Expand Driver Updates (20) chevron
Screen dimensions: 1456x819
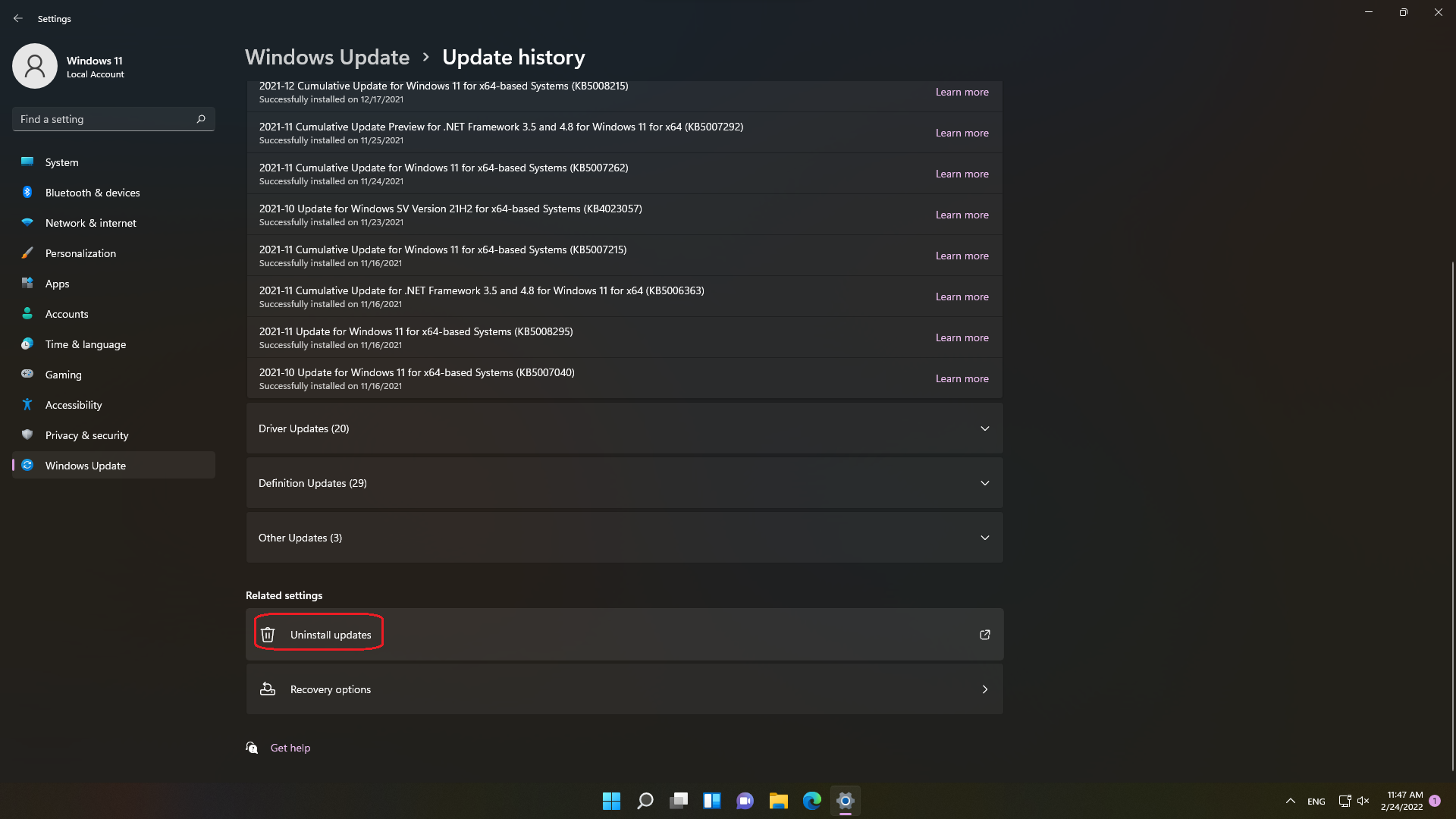[984, 428]
